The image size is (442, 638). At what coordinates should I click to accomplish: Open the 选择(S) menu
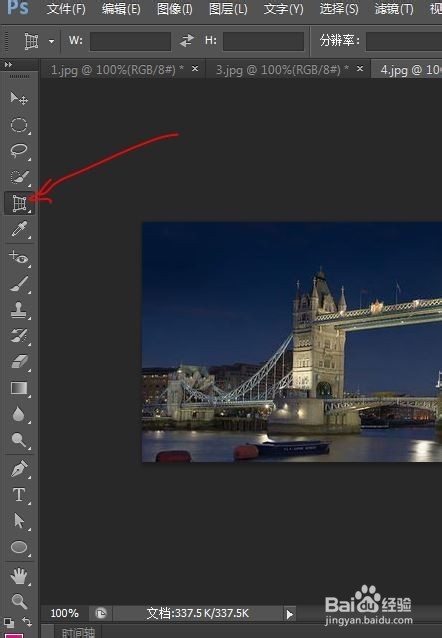point(339,9)
